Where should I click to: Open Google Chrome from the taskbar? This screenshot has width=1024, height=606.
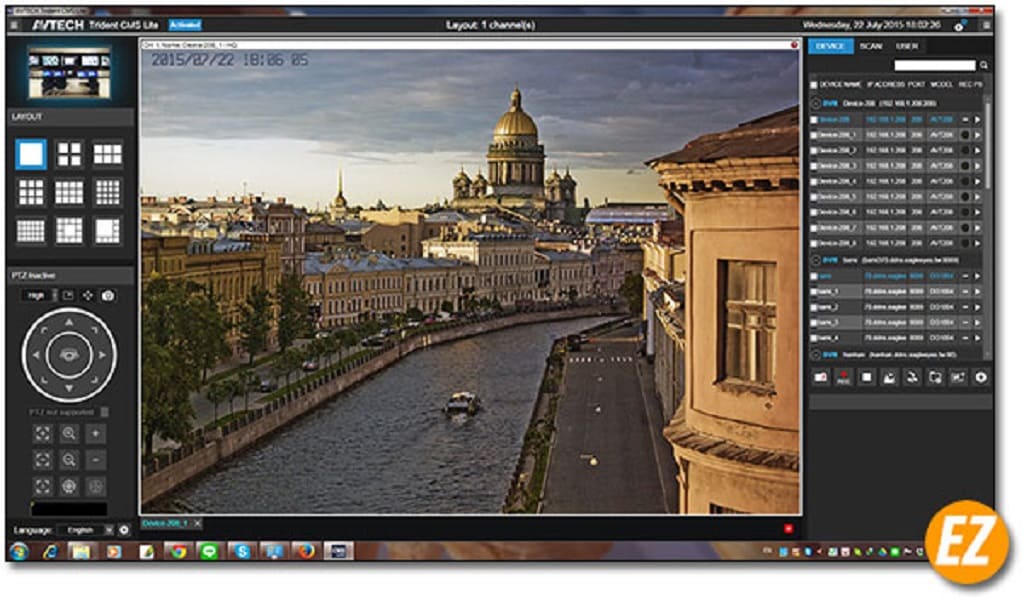tap(178, 552)
